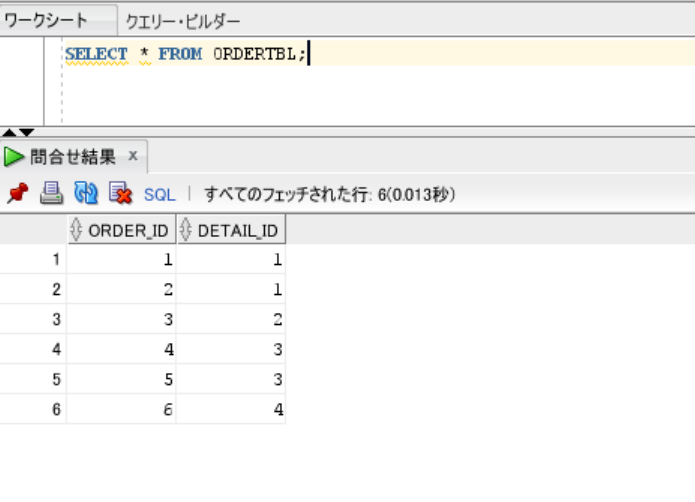Refresh the query results
The image size is (695, 502).
click(x=85, y=193)
